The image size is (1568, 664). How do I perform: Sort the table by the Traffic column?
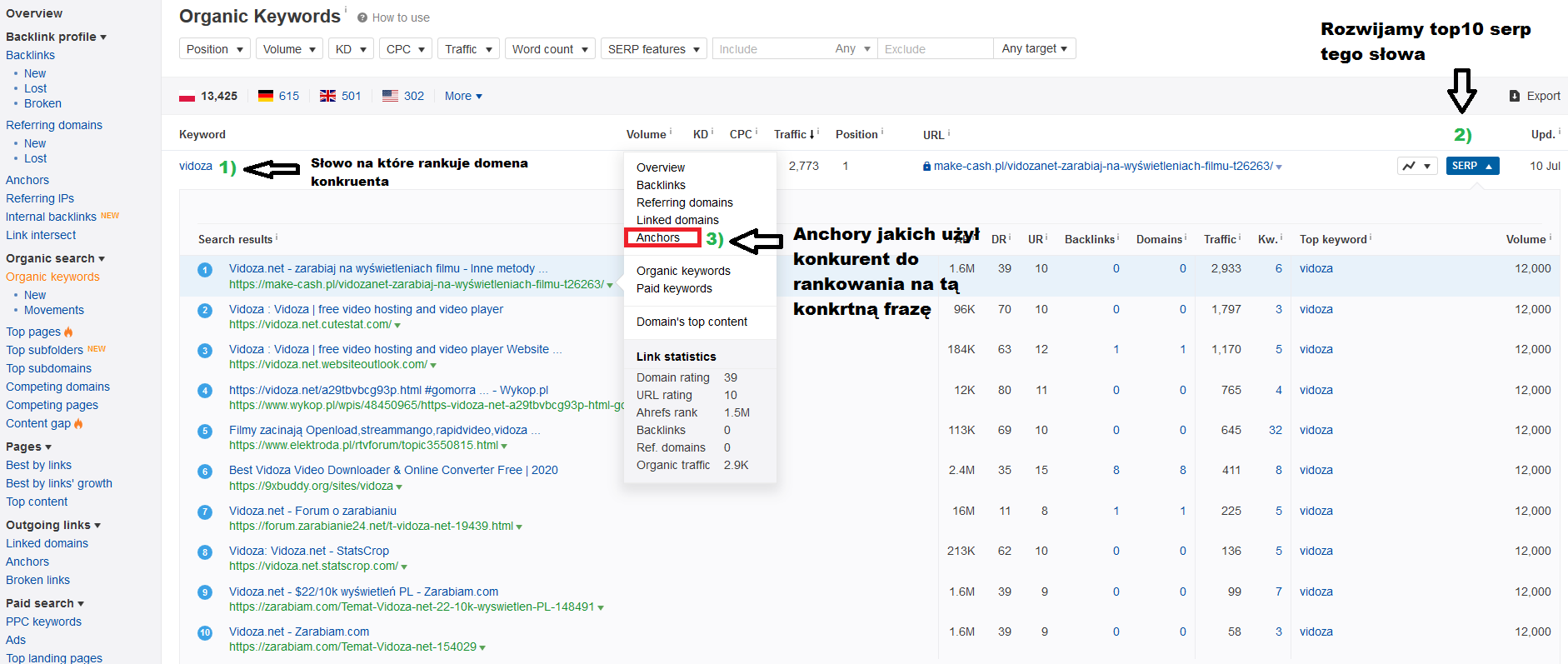click(793, 134)
